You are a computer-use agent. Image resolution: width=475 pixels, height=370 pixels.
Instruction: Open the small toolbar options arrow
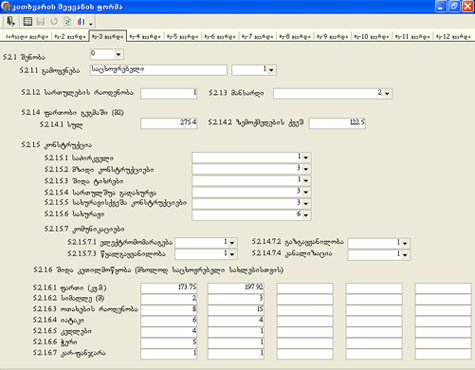[x=91, y=24]
